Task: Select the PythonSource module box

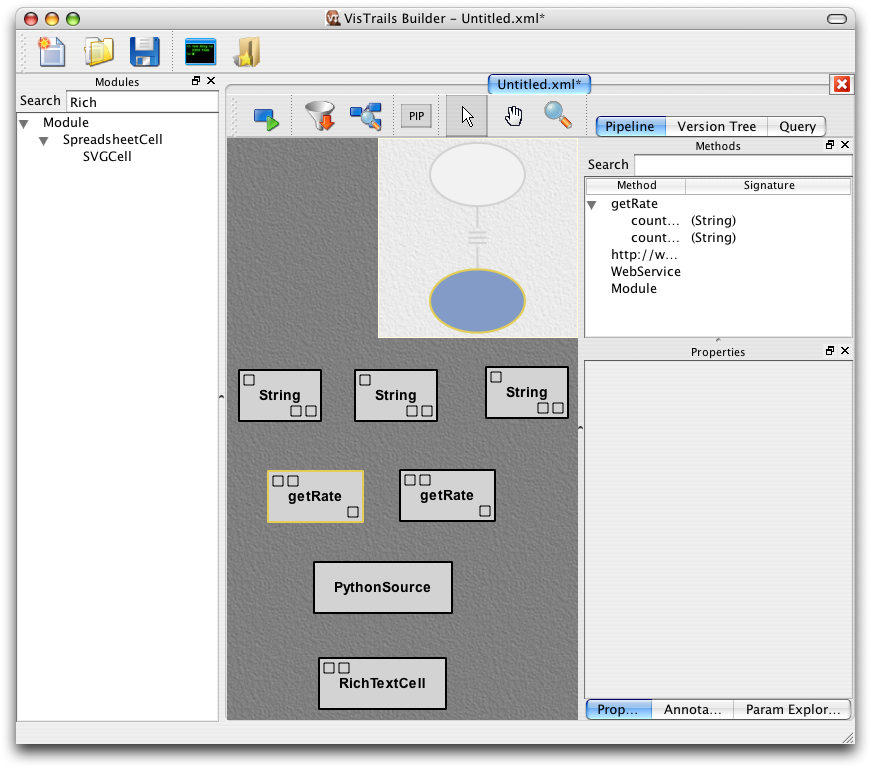Action: (x=382, y=587)
